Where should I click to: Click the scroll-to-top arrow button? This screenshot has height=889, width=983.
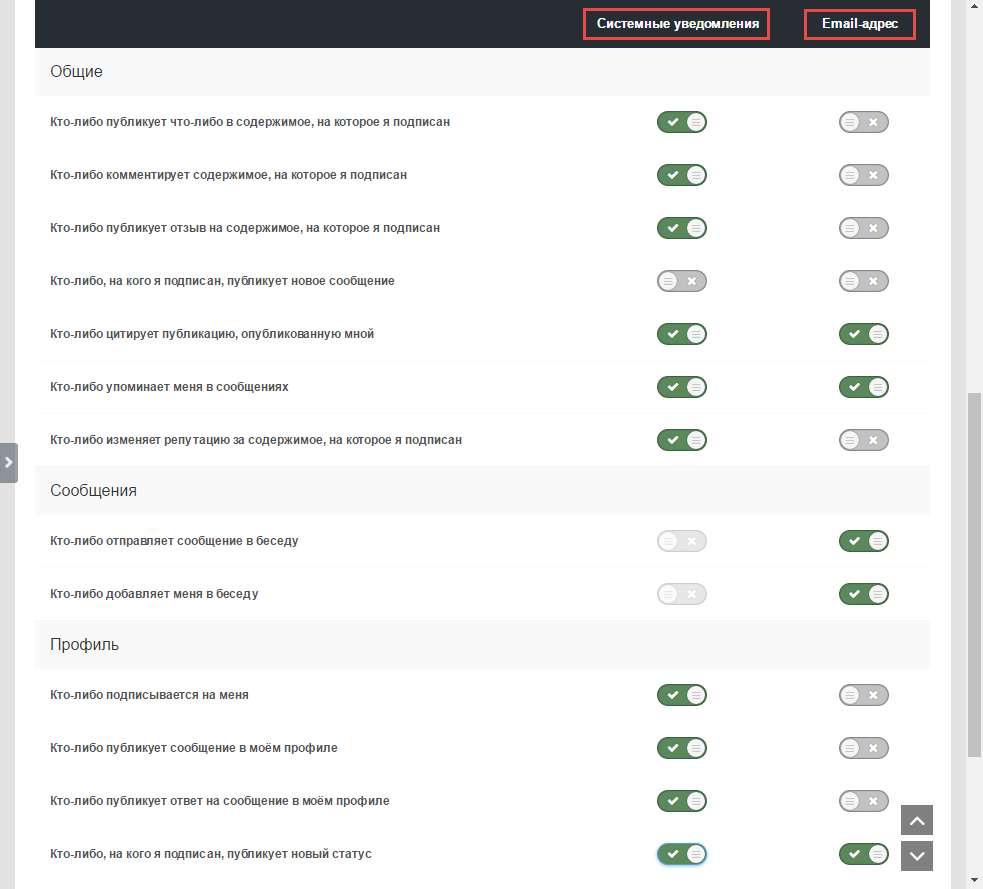(917, 820)
